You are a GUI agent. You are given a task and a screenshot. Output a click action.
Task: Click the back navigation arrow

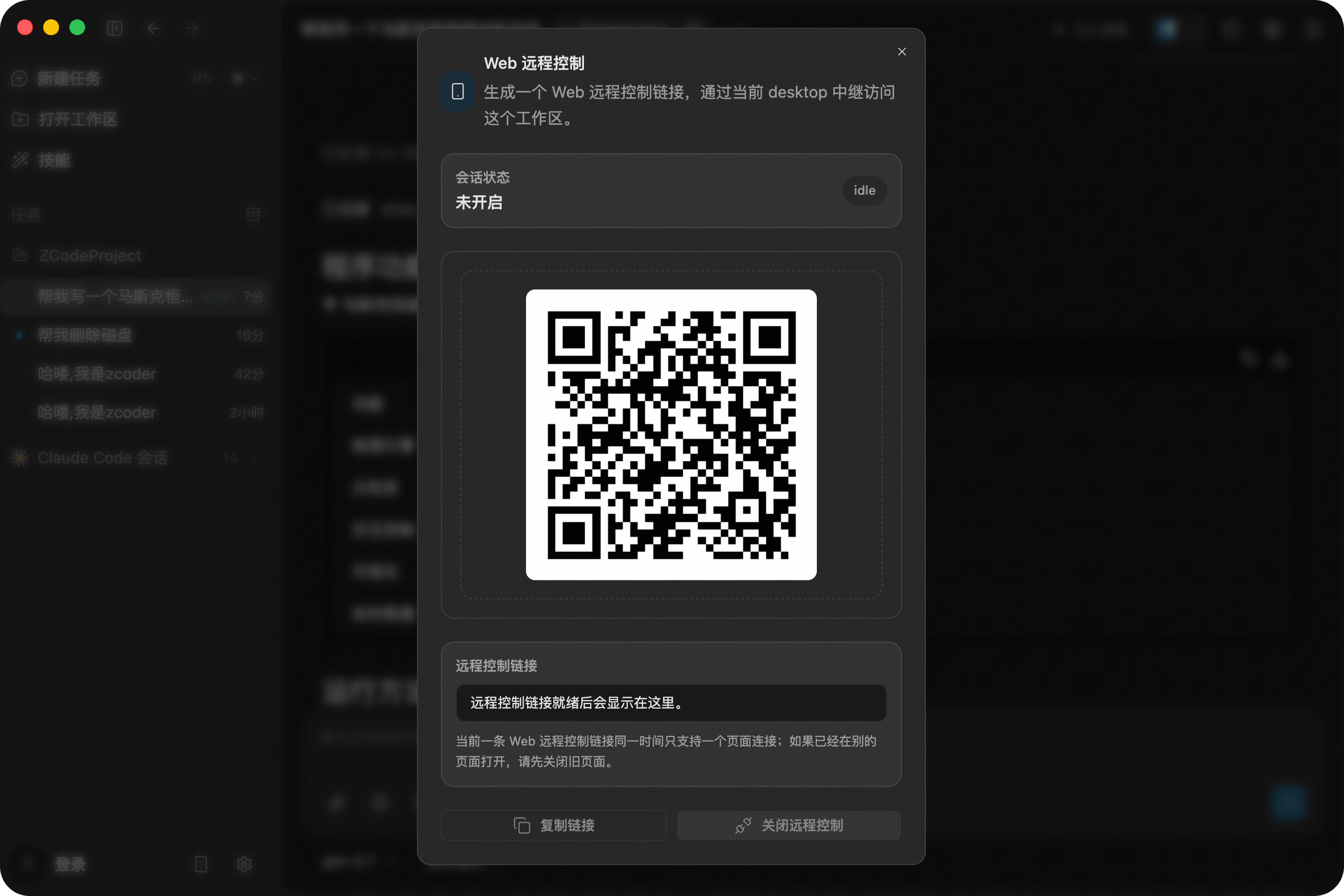[x=153, y=28]
